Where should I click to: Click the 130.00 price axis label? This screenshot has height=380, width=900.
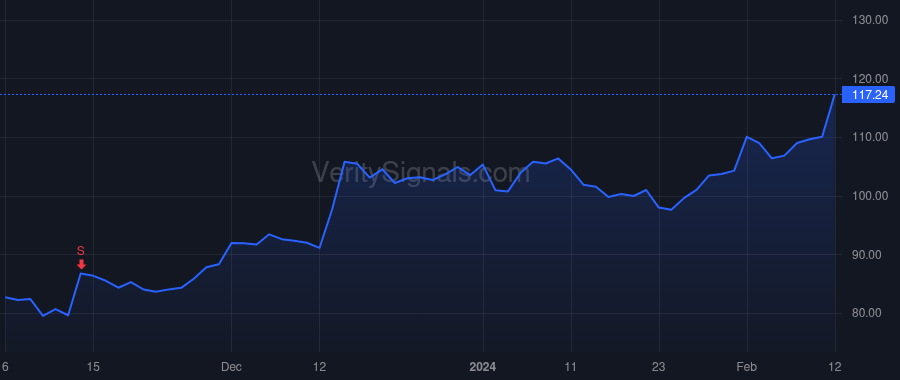coord(870,20)
